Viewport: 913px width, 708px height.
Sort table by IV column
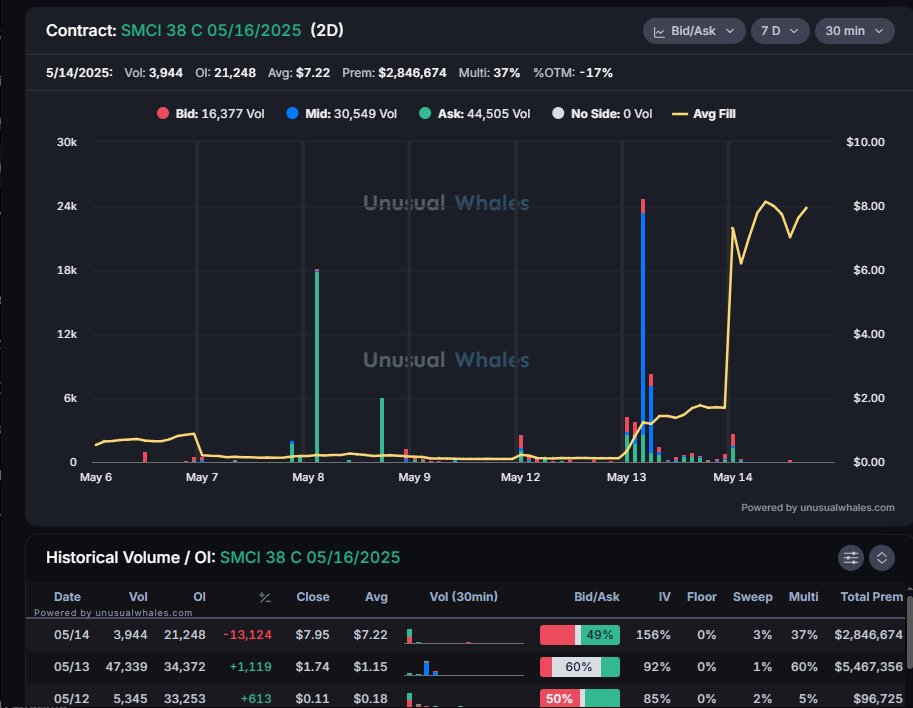coord(664,597)
